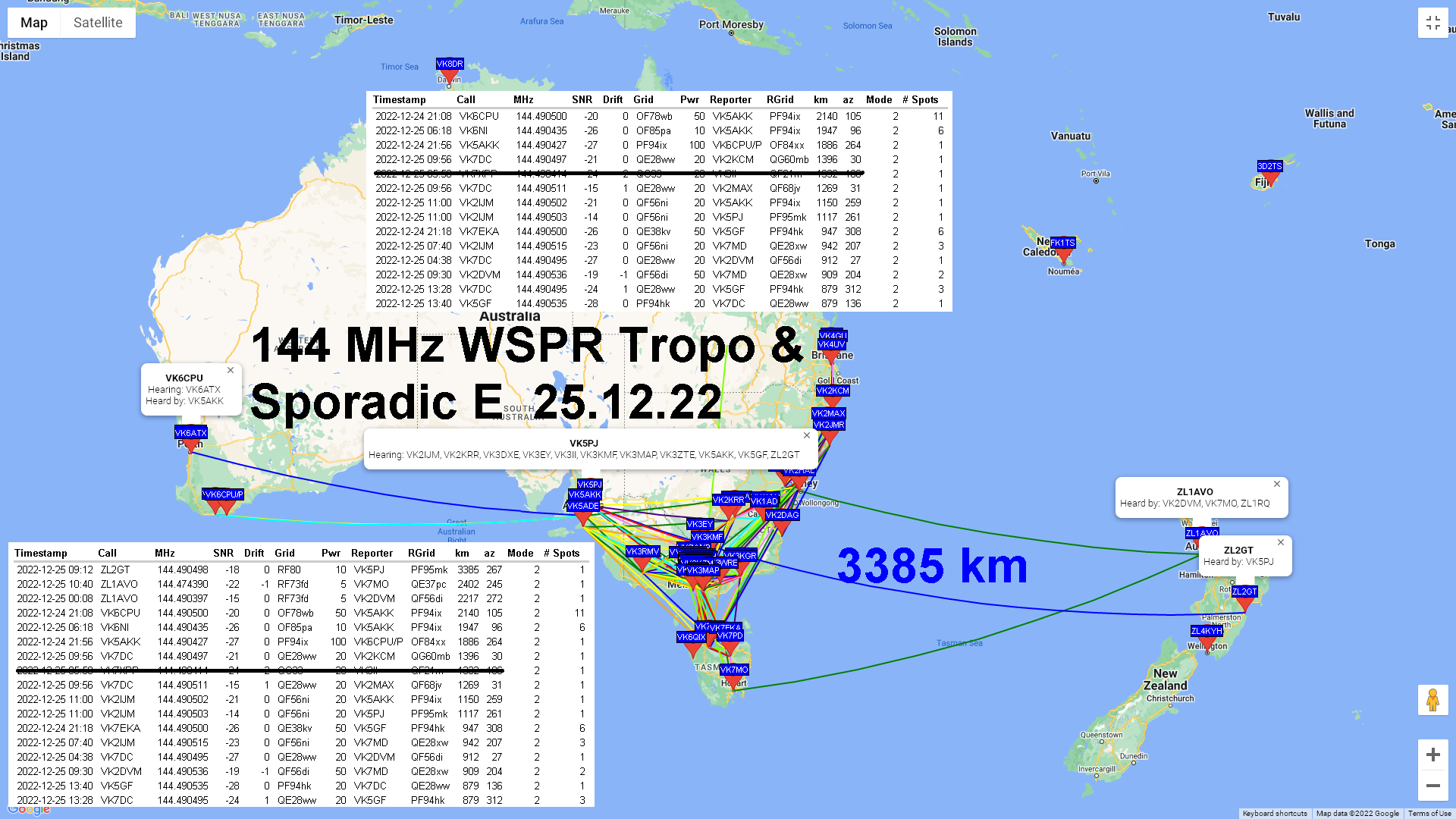Viewport: 1456px width, 819px height.
Task: Open the Google logo link
Action: [29, 809]
